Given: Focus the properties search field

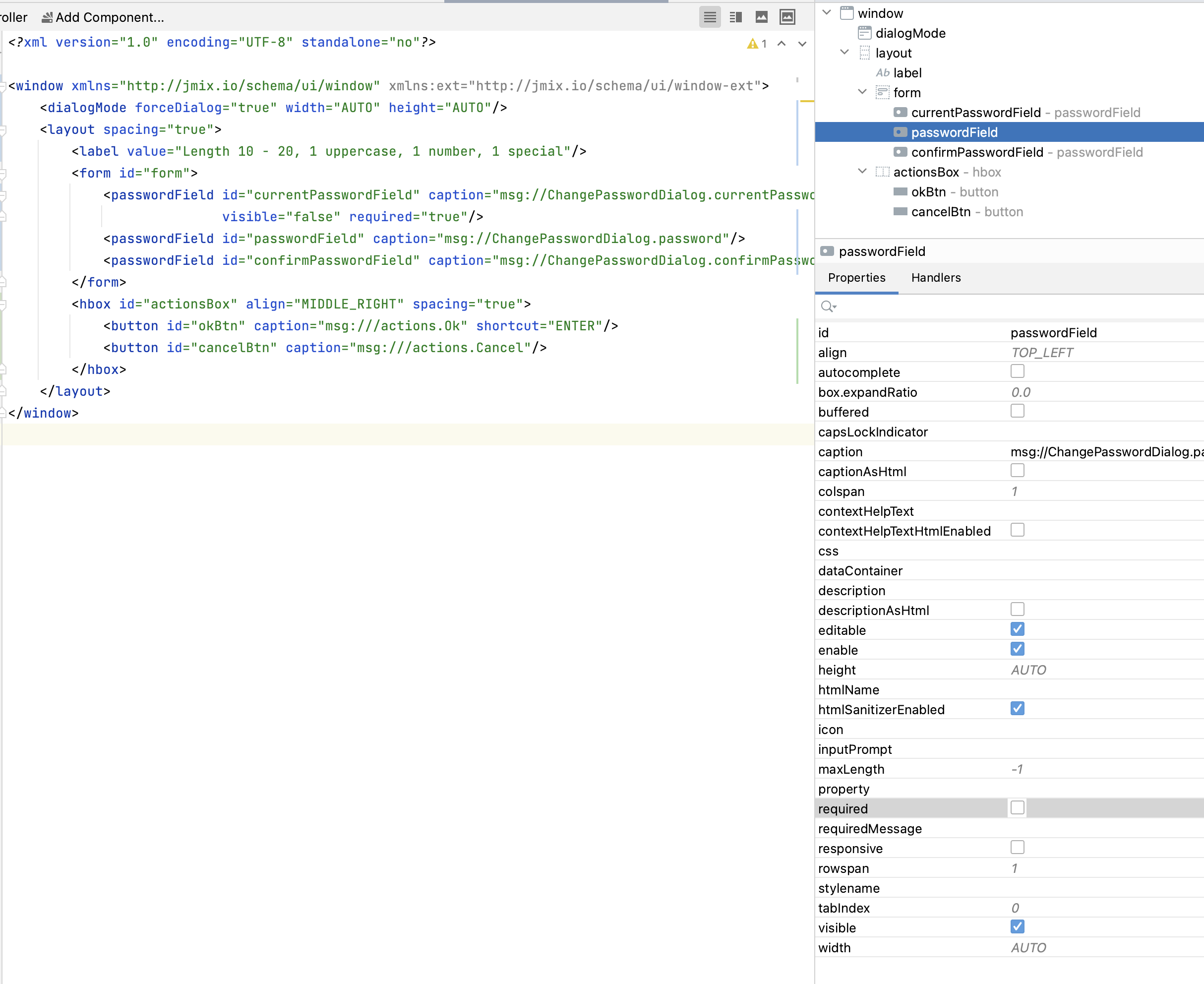Looking at the screenshot, I should click(1009, 307).
